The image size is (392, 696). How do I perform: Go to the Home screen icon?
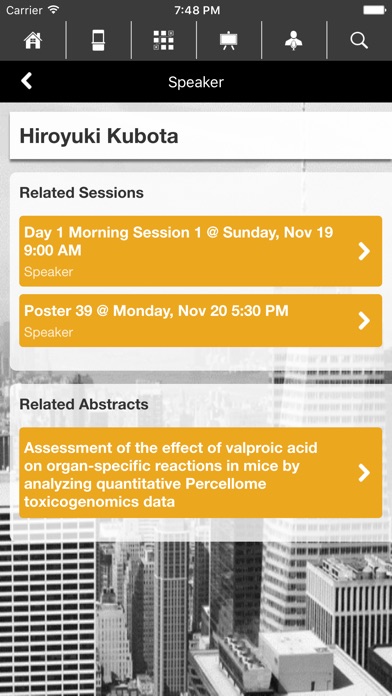33,40
